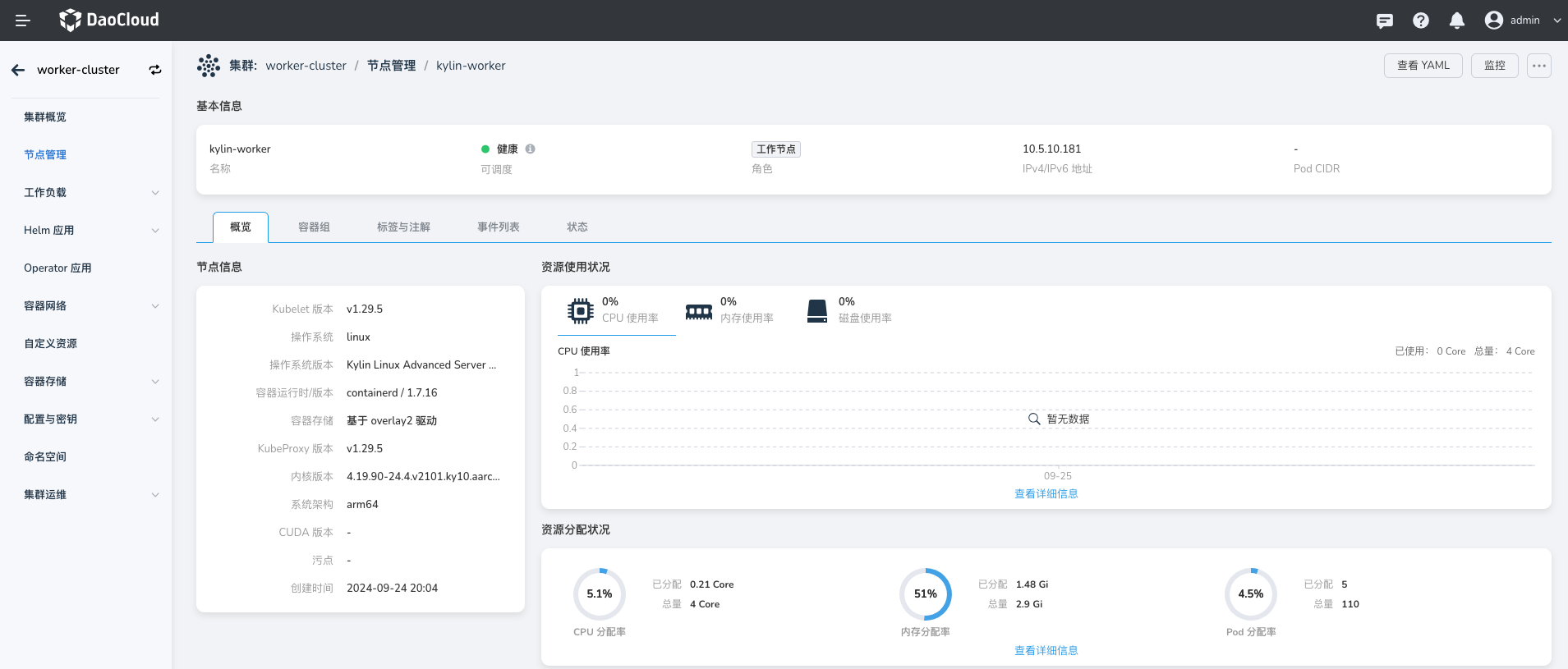Click the switch cluster icon
The width and height of the screenshot is (1568, 669).
tap(154, 70)
